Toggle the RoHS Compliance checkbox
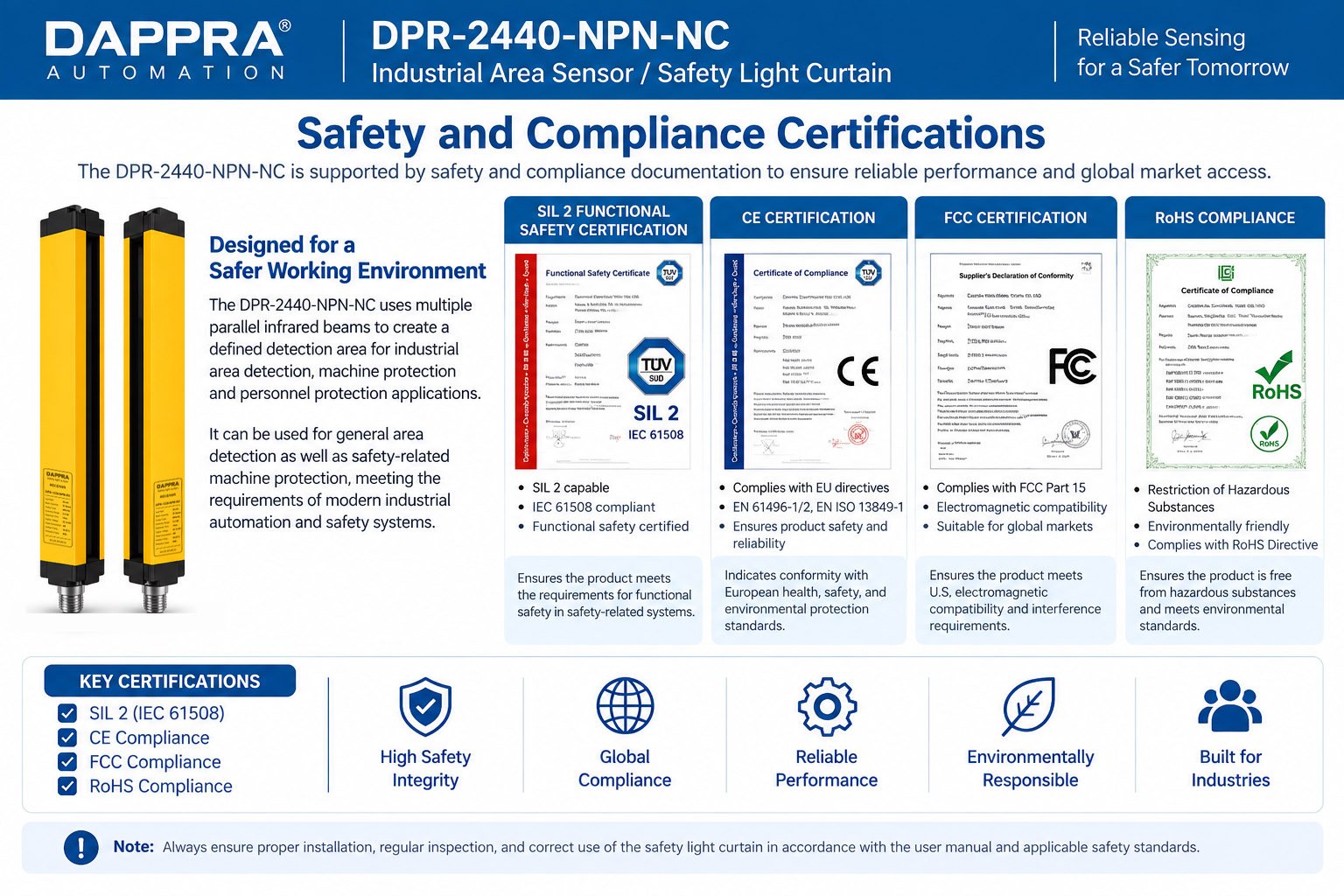The image size is (1344, 896). coord(67,786)
